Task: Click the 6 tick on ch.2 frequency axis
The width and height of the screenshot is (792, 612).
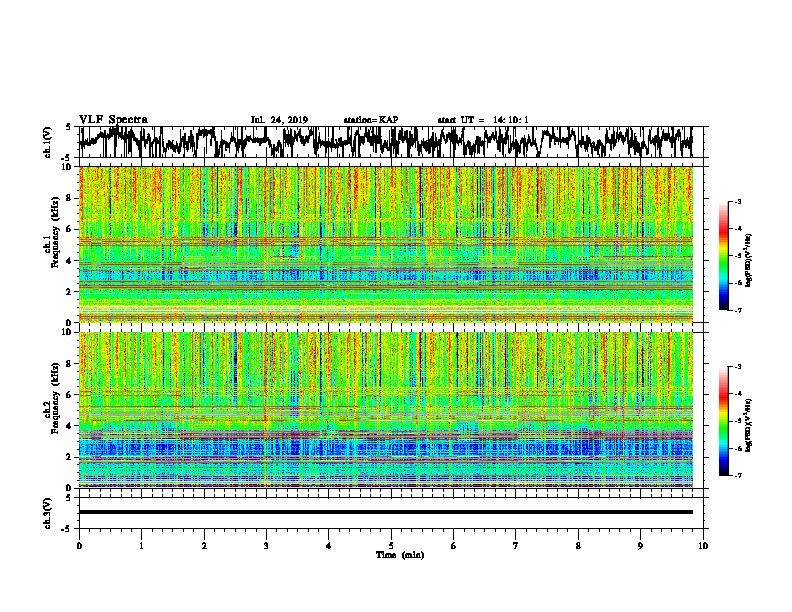Action: pos(69,395)
